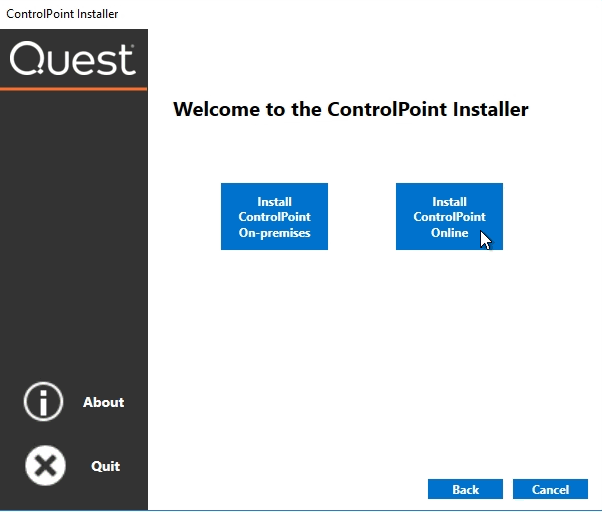602x512 pixels.
Task: Click the lowercase i inside the About circle
Action: pos(43,402)
